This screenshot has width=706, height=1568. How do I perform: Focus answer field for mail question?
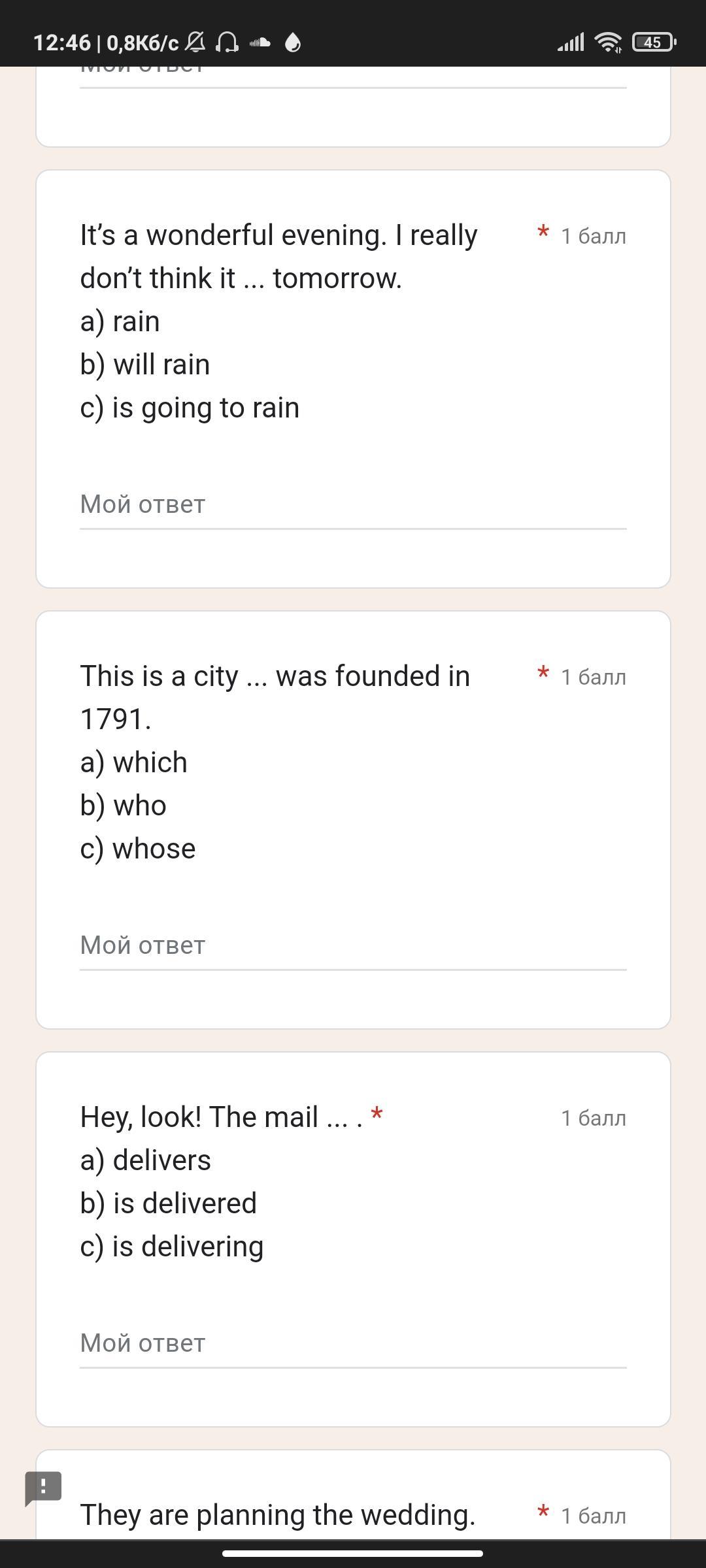[x=353, y=1344]
